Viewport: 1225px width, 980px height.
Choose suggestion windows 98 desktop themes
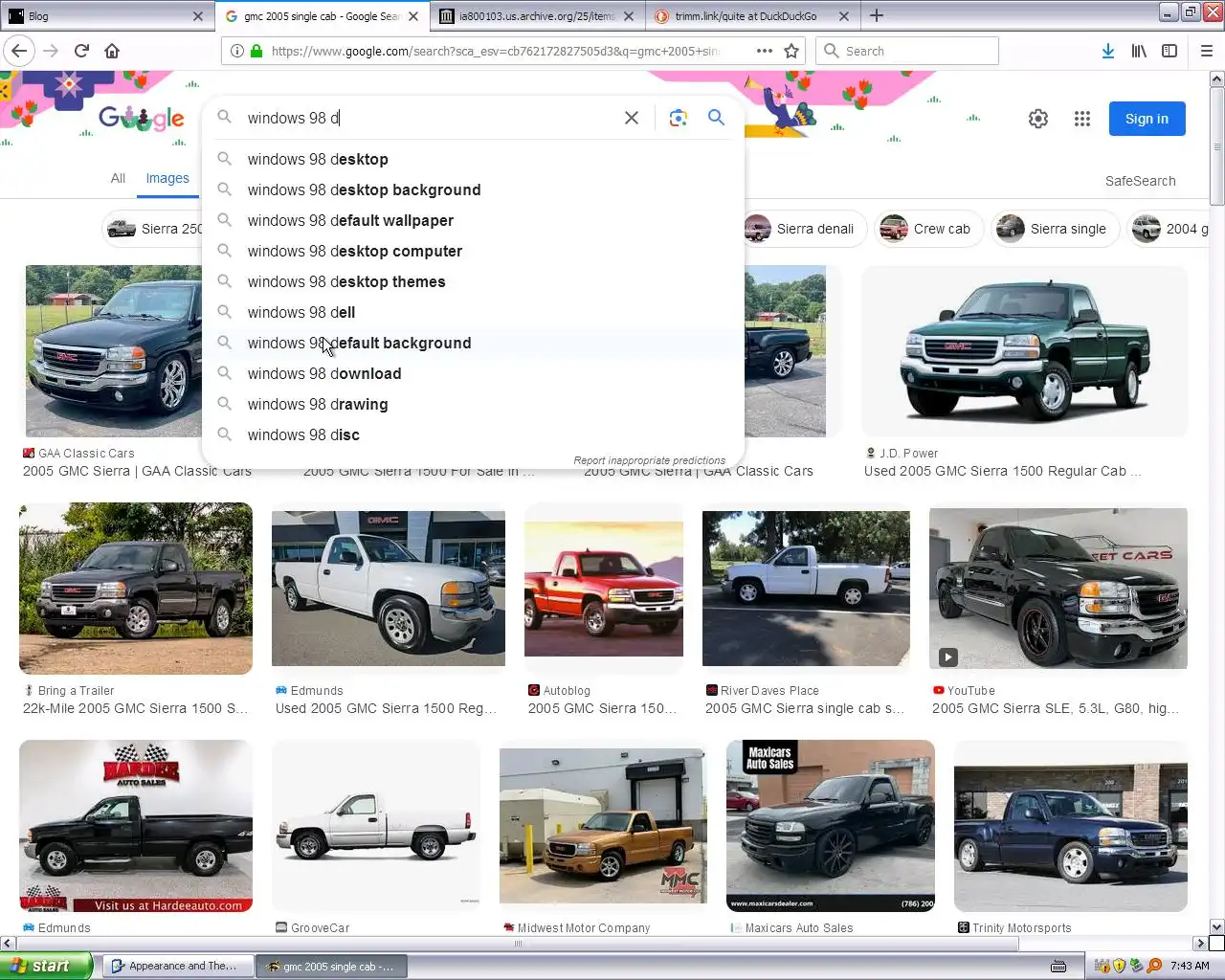[473, 281]
